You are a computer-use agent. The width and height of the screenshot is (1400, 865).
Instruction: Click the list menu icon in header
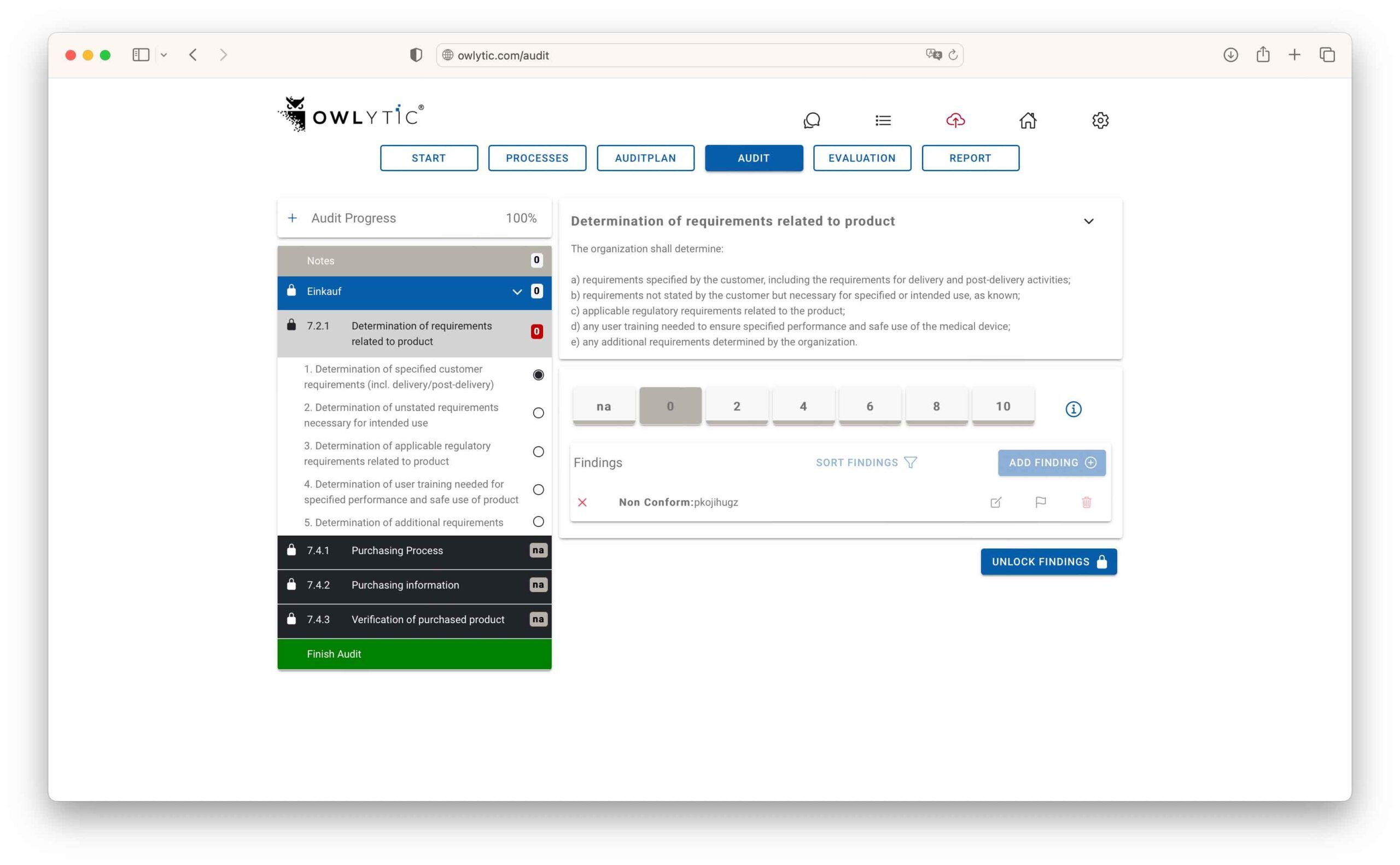point(883,120)
